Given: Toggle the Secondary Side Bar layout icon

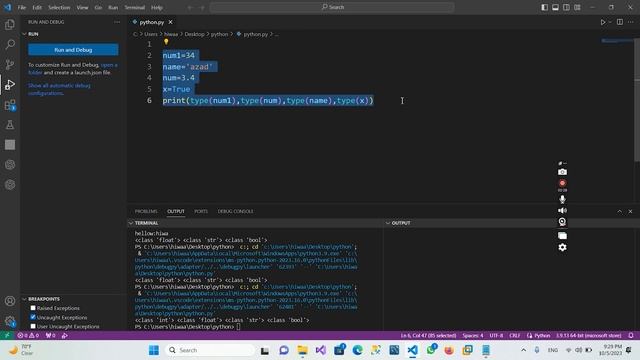Looking at the screenshot, I should pos(567,7).
